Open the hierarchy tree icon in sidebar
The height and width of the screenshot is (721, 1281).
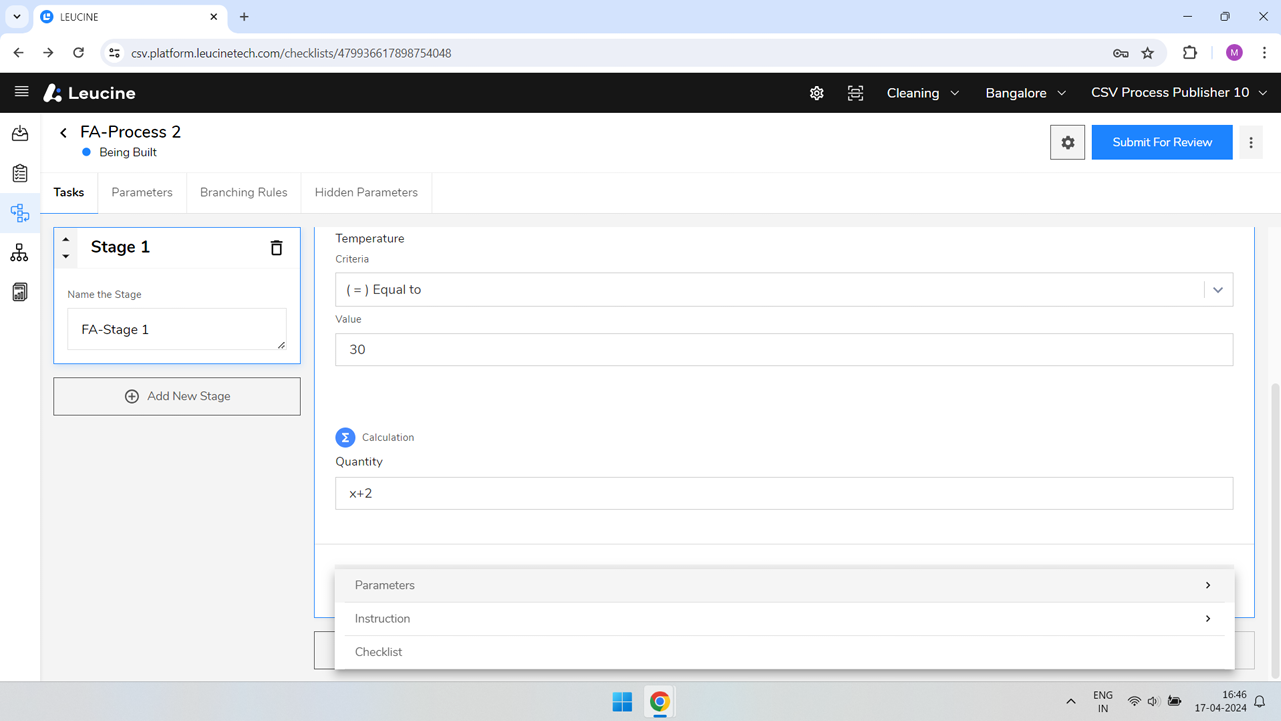(20, 253)
